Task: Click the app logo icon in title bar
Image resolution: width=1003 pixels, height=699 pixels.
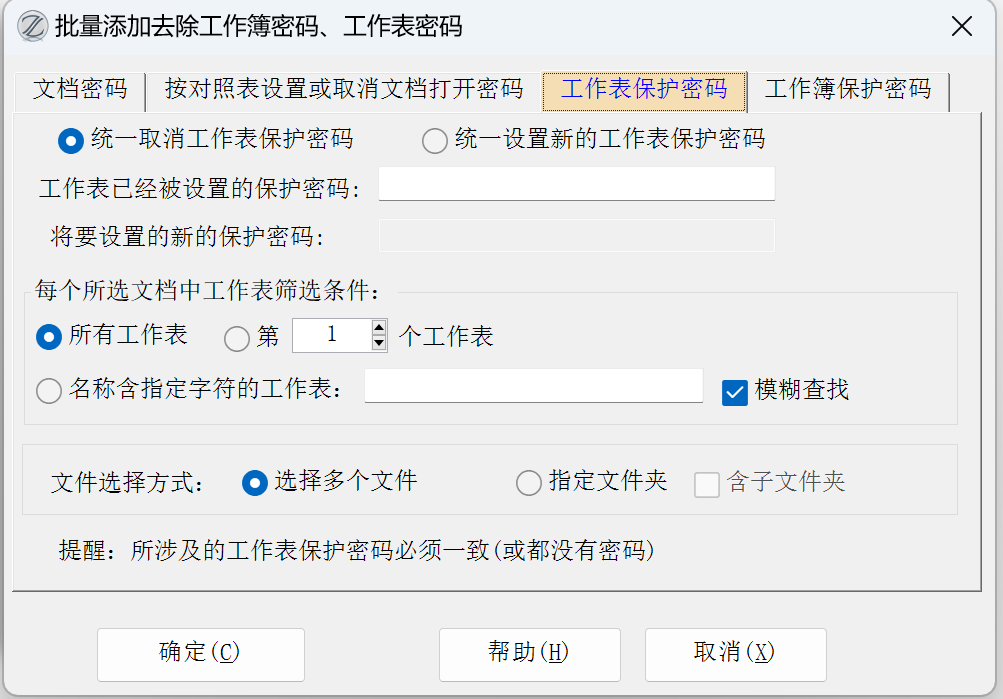Action: click(33, 27)
